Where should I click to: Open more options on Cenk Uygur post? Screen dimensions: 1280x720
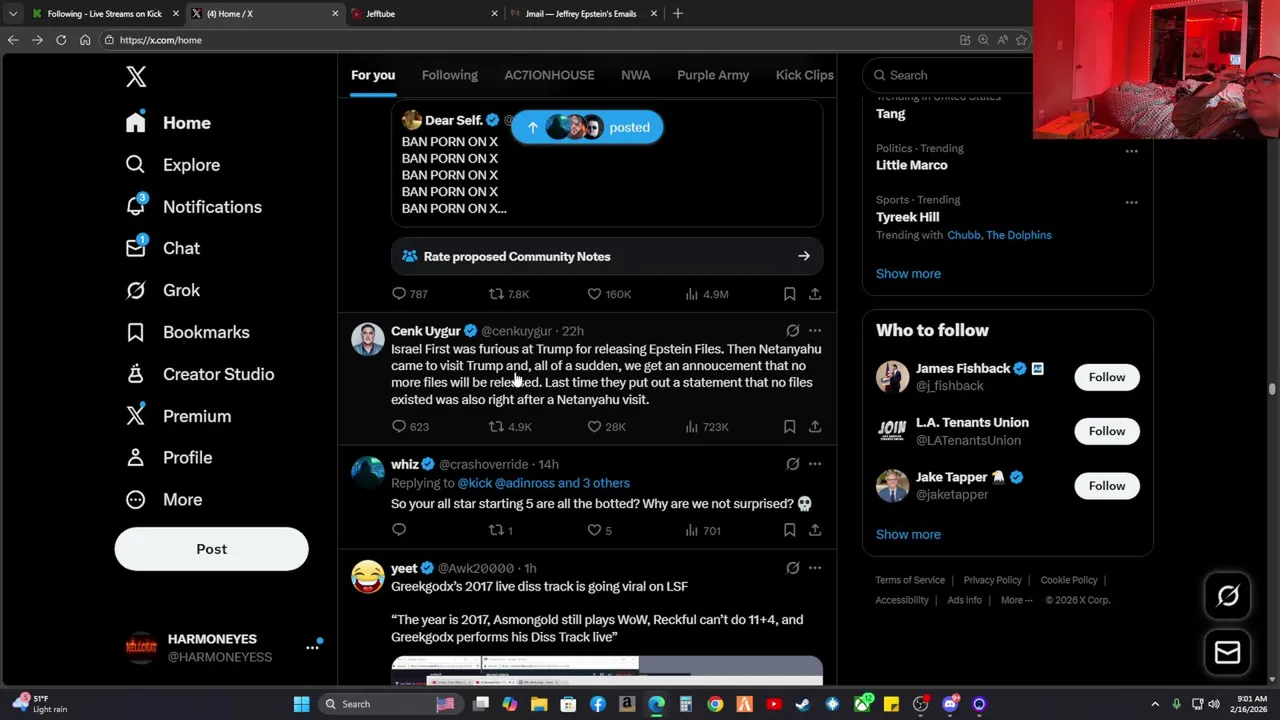[x=815, y=331]
